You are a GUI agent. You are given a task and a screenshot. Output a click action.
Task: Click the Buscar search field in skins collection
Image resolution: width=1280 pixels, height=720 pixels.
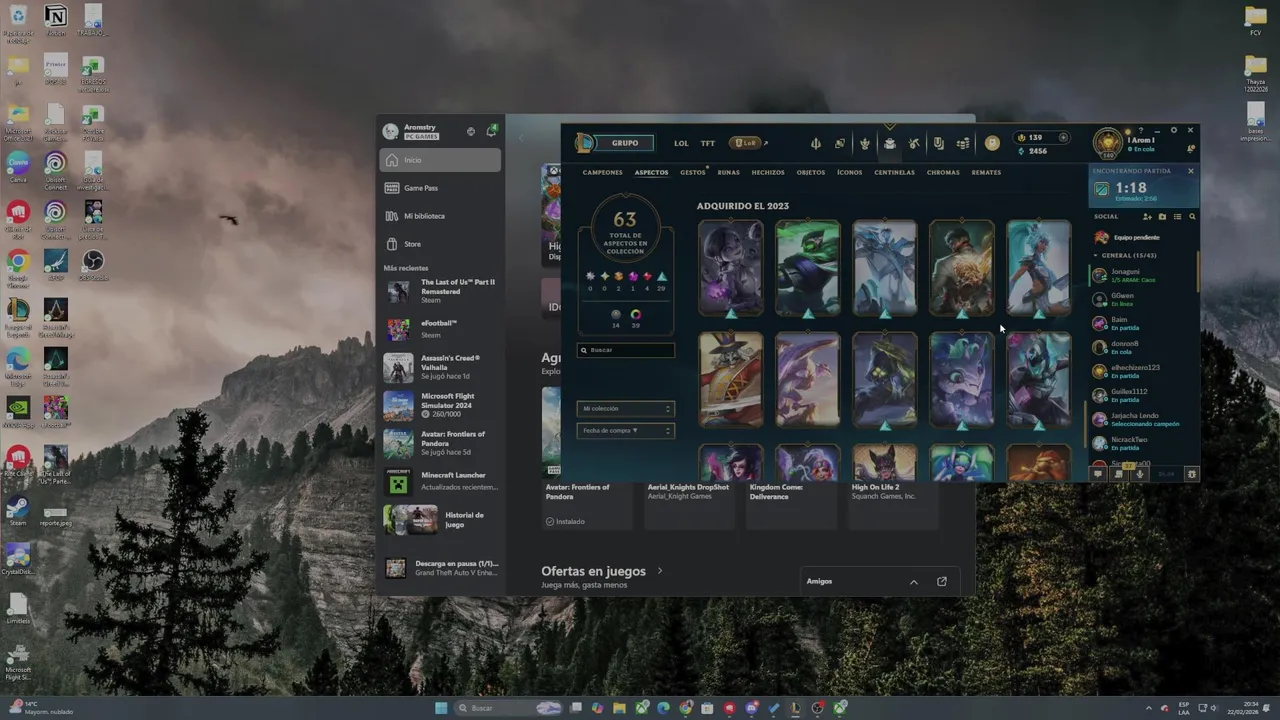(x=626, y=350)
